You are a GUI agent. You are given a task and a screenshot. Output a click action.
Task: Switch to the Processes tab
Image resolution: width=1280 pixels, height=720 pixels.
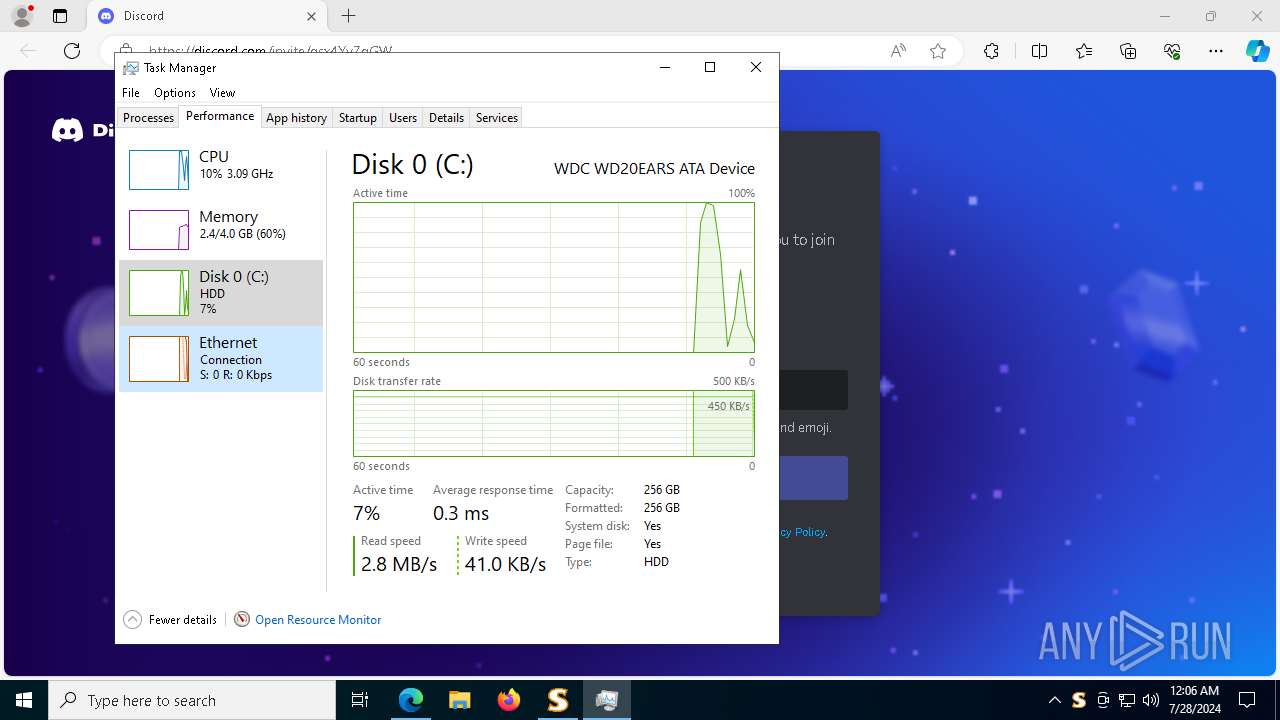[x=148, y=118]
